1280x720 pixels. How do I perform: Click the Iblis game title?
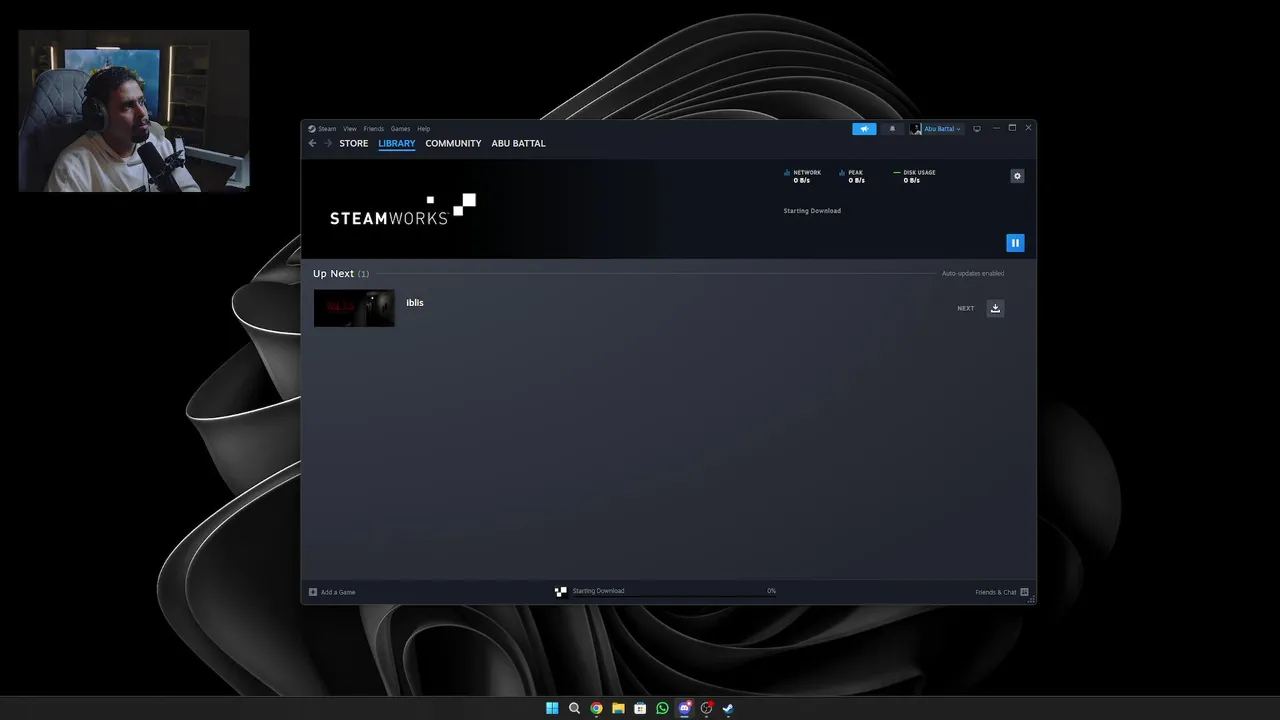tap(415, 303)
